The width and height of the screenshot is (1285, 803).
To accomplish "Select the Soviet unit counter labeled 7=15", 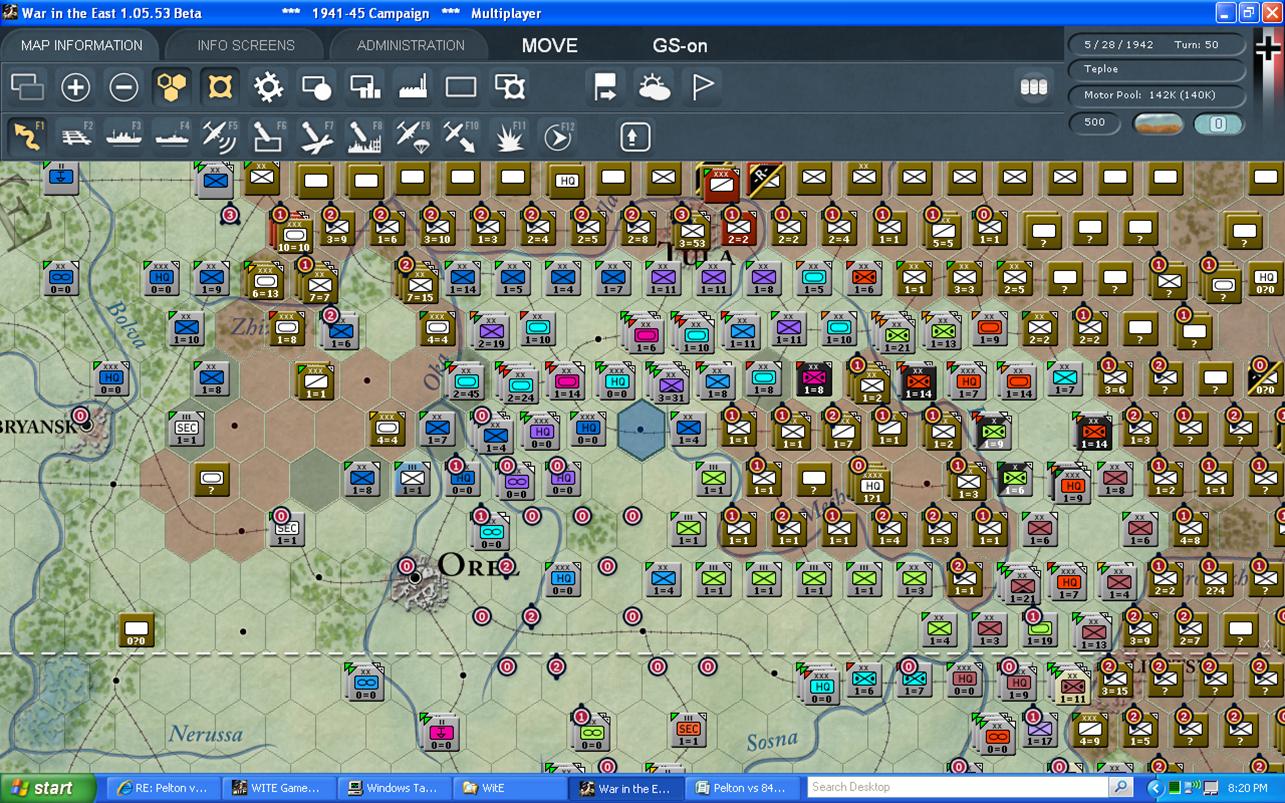I will (417, 284).
